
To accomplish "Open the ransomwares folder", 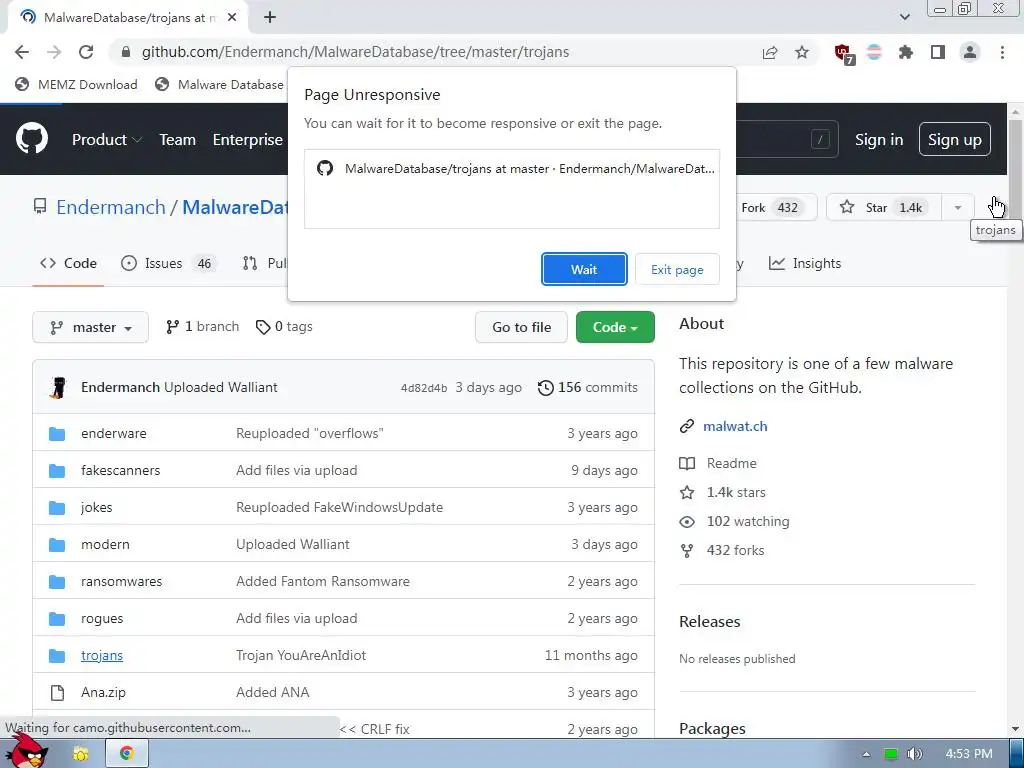I will pyautogui.click(x=121, y=582).
